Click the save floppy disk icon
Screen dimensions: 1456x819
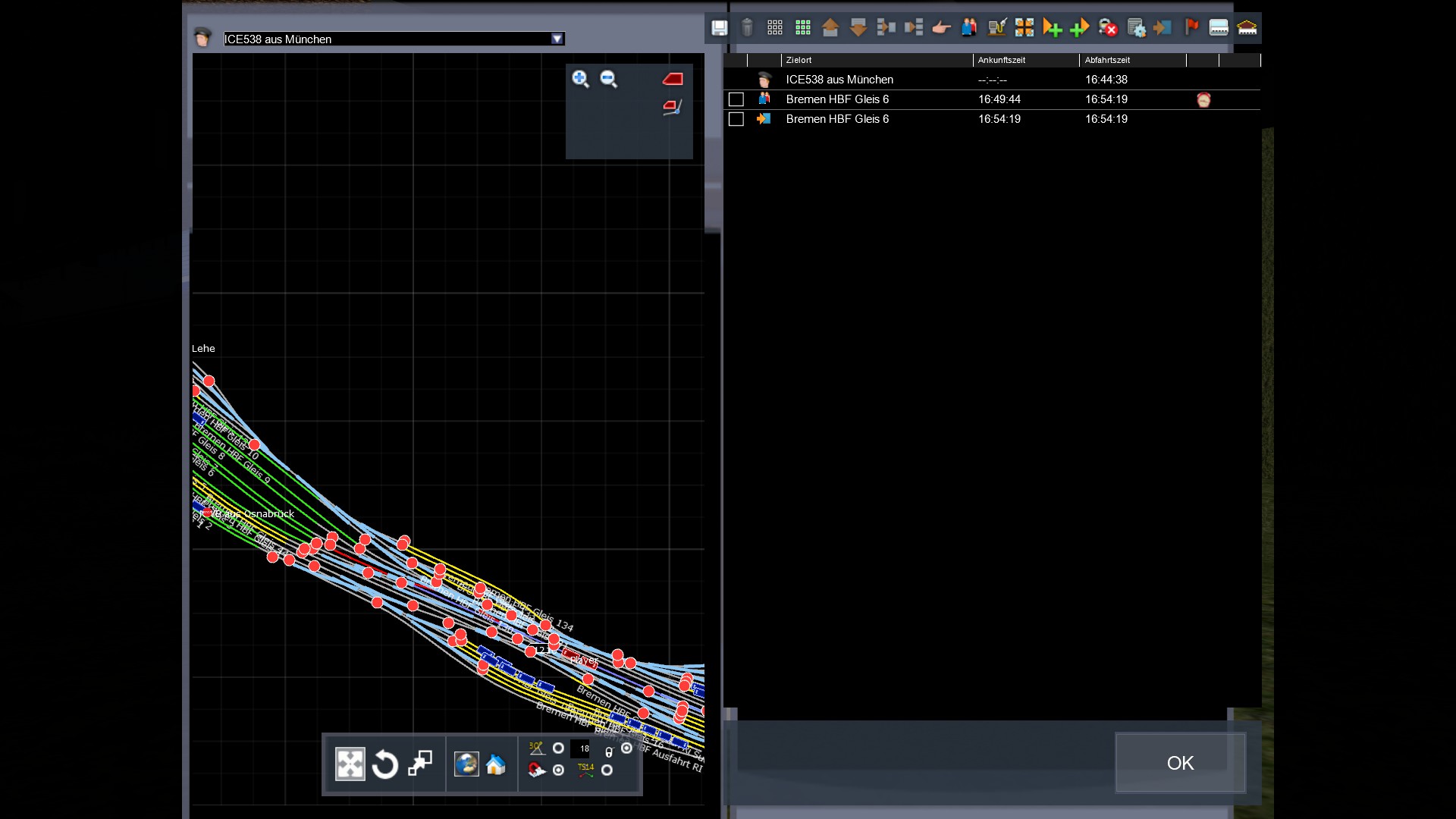tap(719, 28)
